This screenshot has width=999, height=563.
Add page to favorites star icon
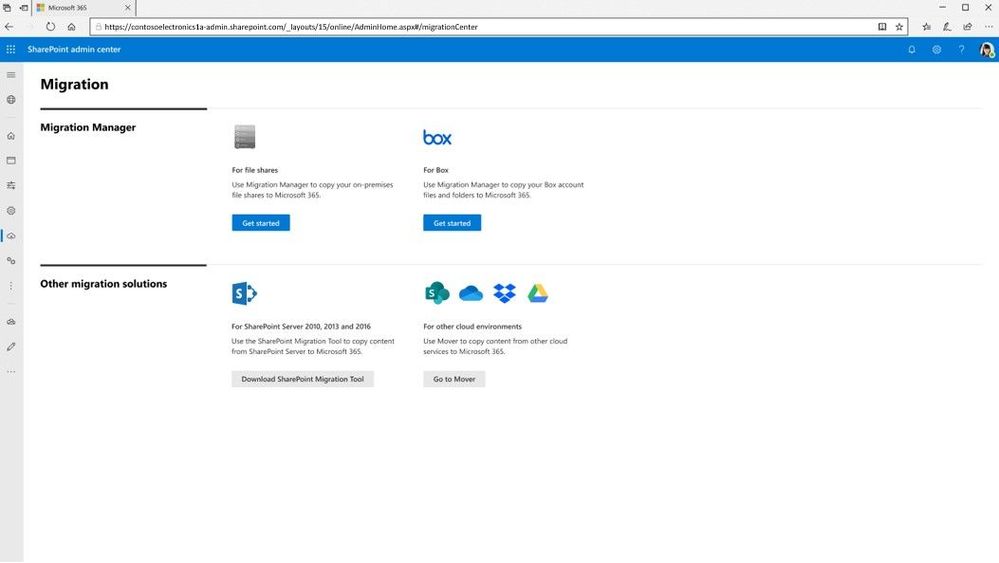(x=899, y=27)
